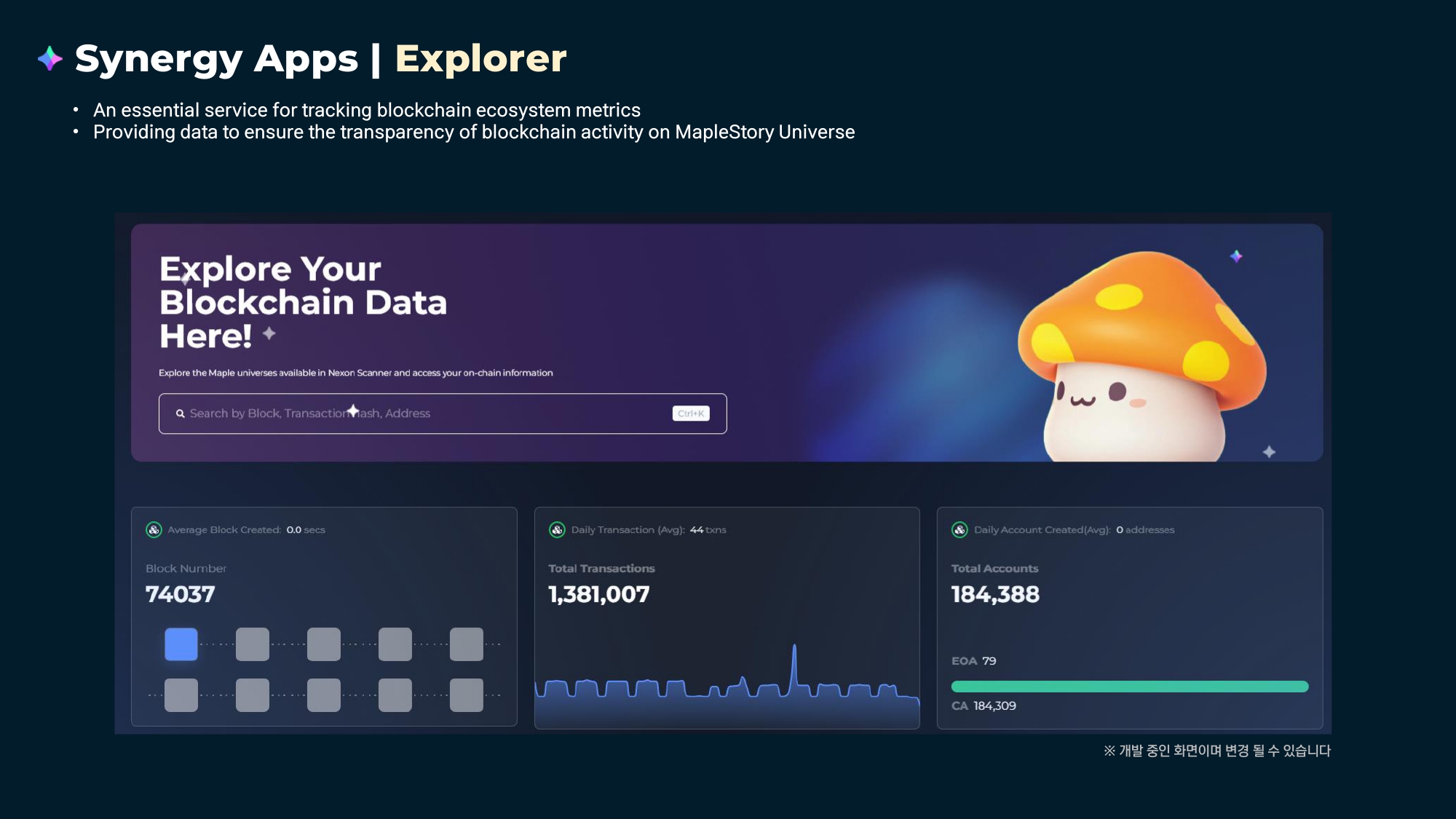Image resolution: width=1456 pixels, height=819 pixels.
Task: Click the CA 184,309 label
Action: (984, 706)
